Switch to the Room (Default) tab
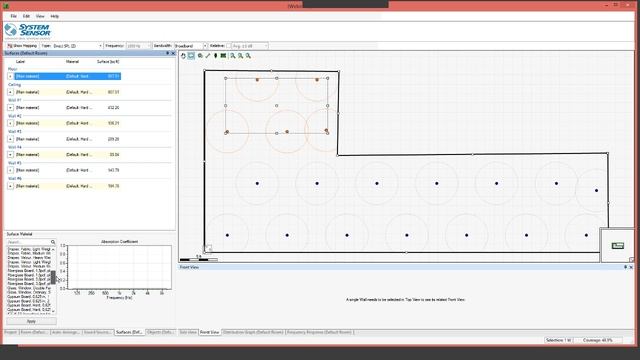 34,332
